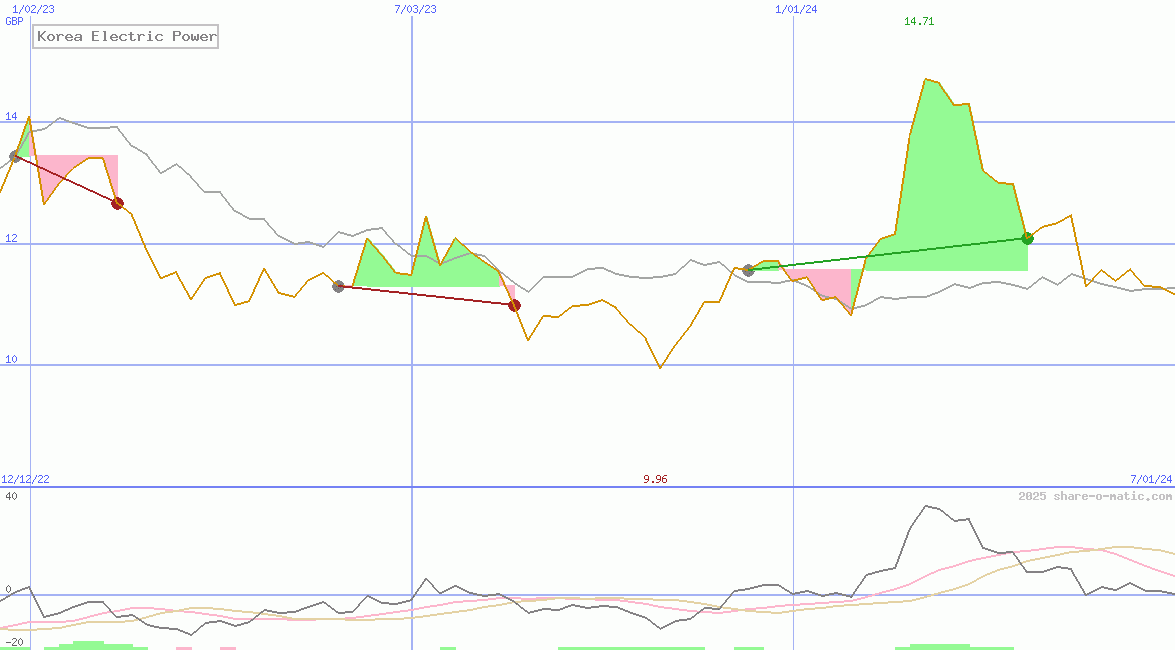Click the share-o-matic.com watermark link
Image resolution: width=1175 pixels, height=650 pixels.
[1095, 496]
